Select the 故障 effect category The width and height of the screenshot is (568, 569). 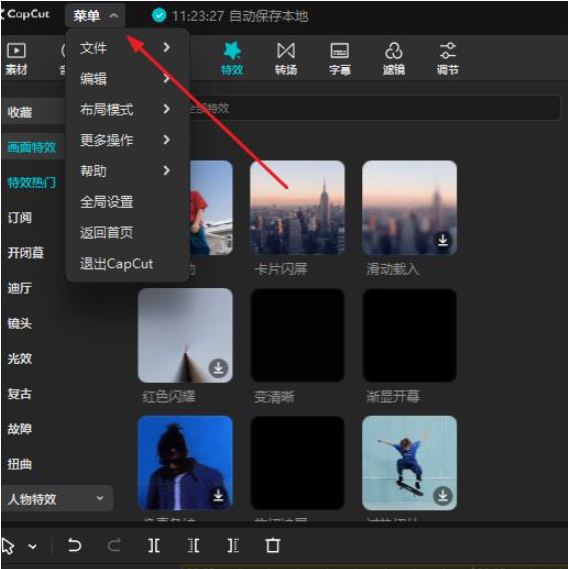[20, 429]
